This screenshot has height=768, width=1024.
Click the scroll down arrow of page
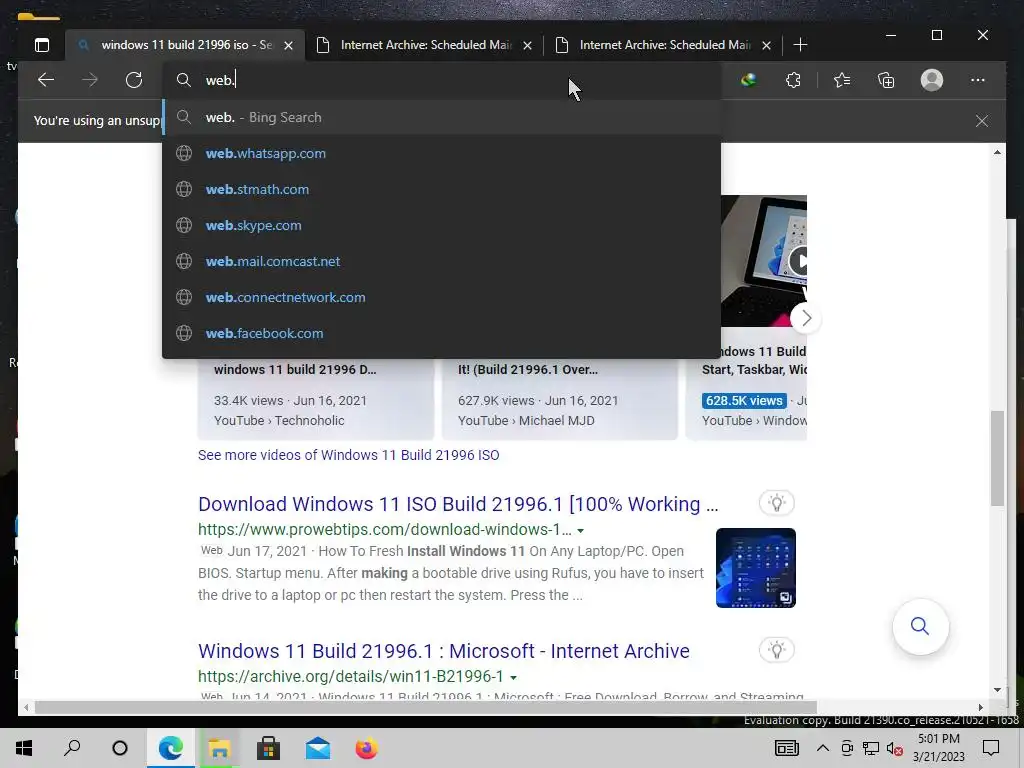click(x=997, y=690)
